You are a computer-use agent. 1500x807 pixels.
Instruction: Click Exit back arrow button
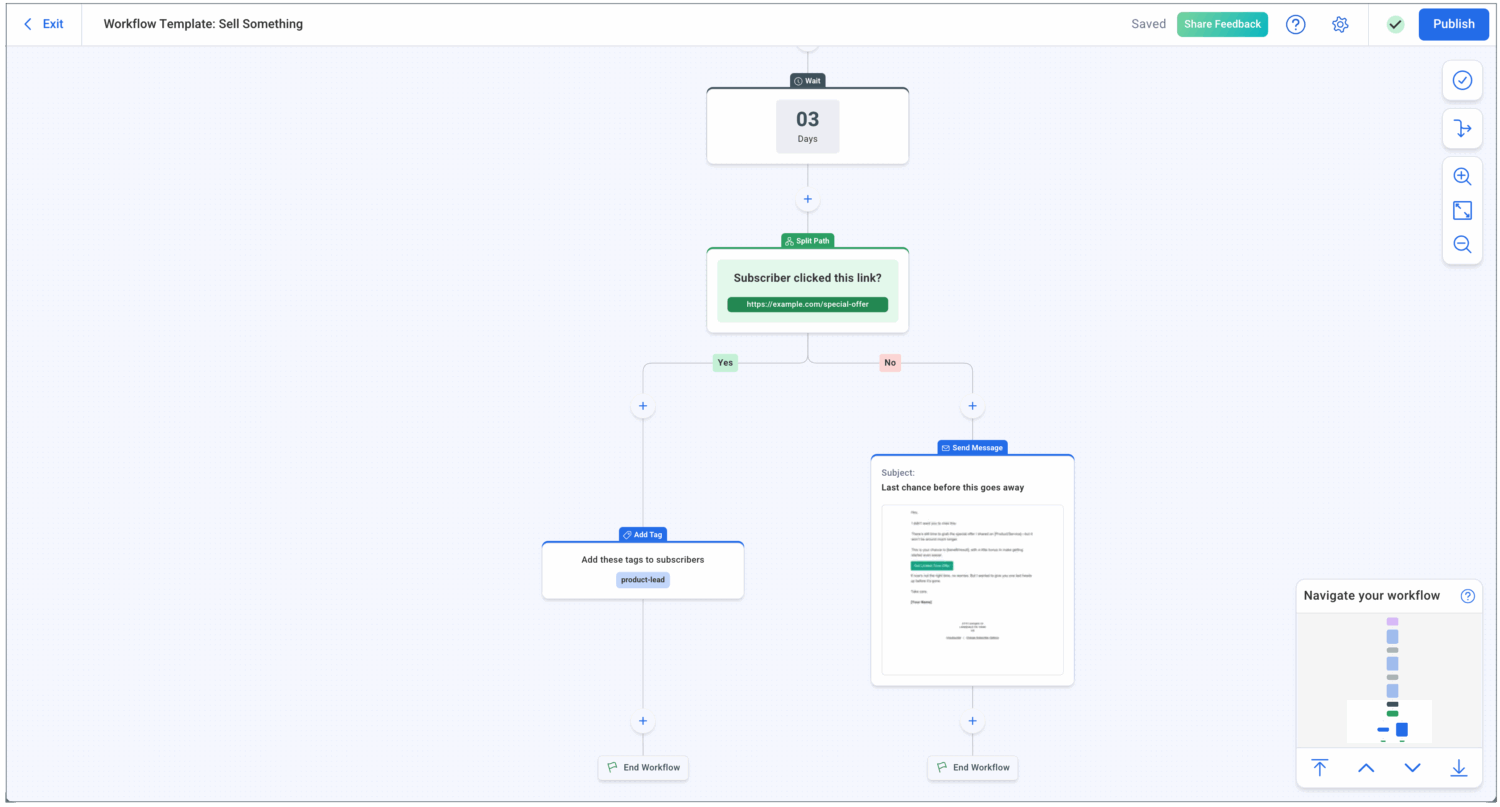(x=44, y=24)
